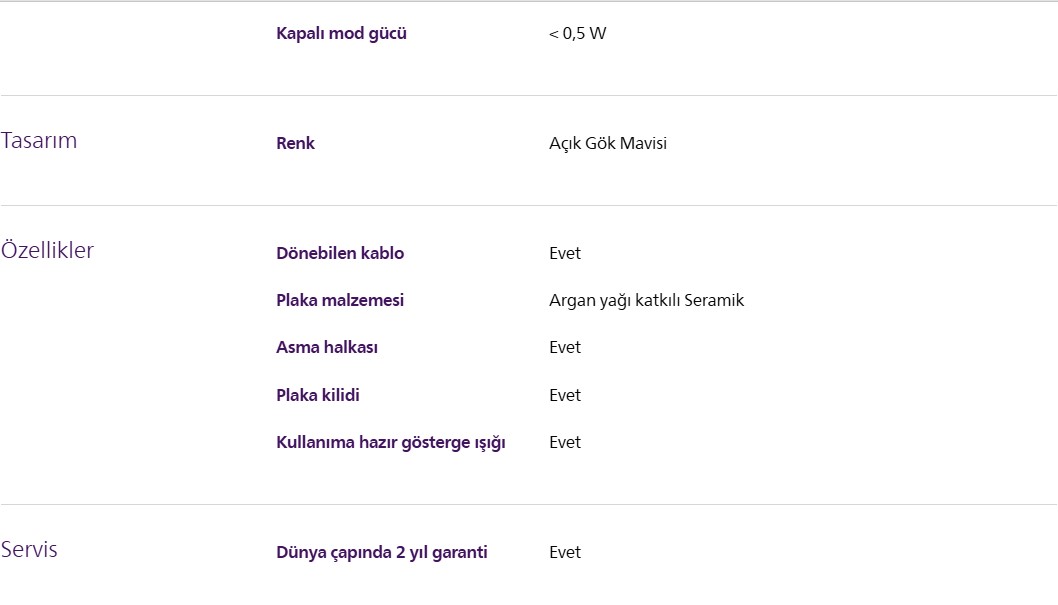This screenshot has width=1058, height=605.
Task: Click the Renk specification label
Action: (295, 143)
